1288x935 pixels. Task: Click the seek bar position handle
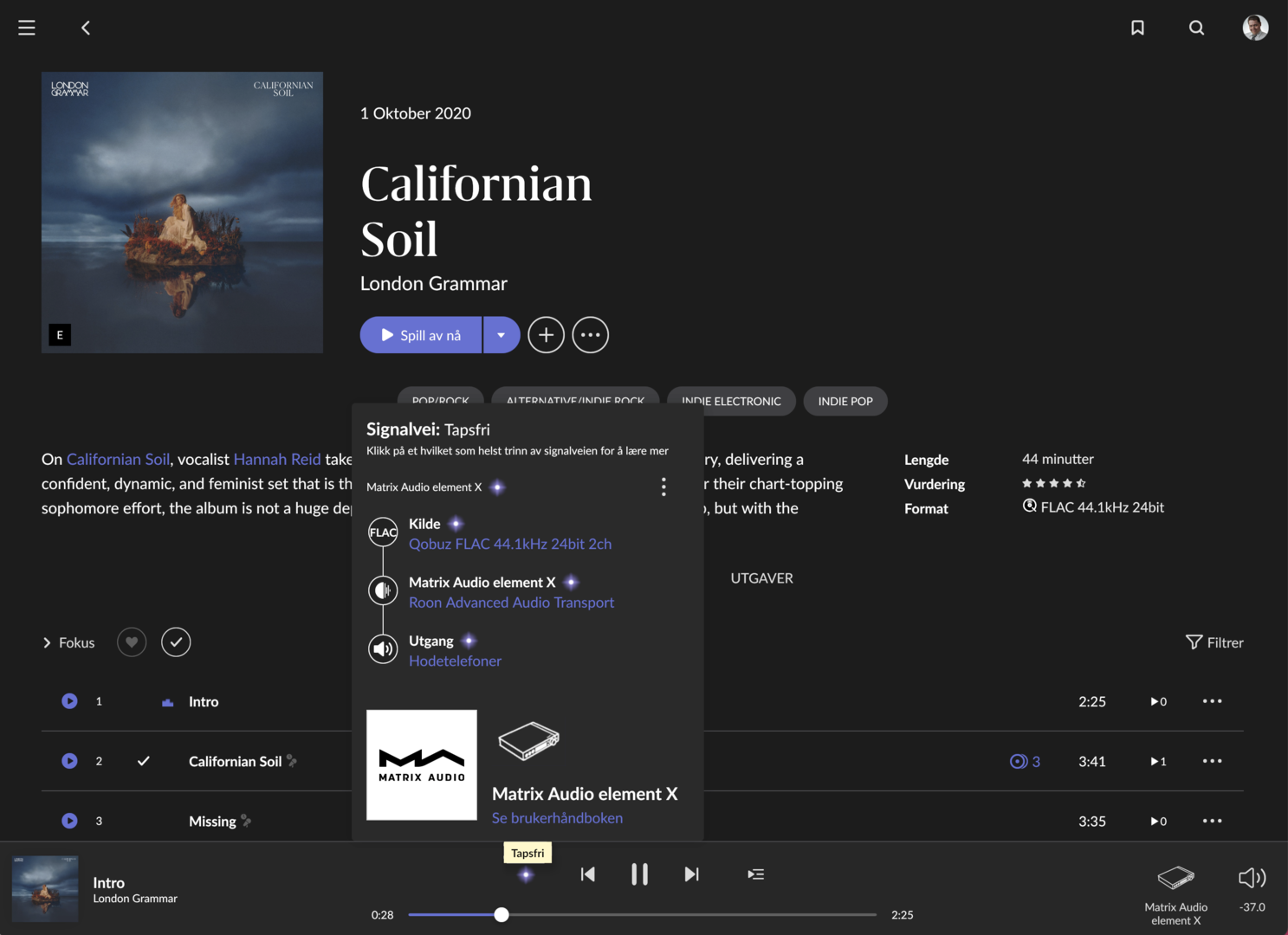click(502, 914)
